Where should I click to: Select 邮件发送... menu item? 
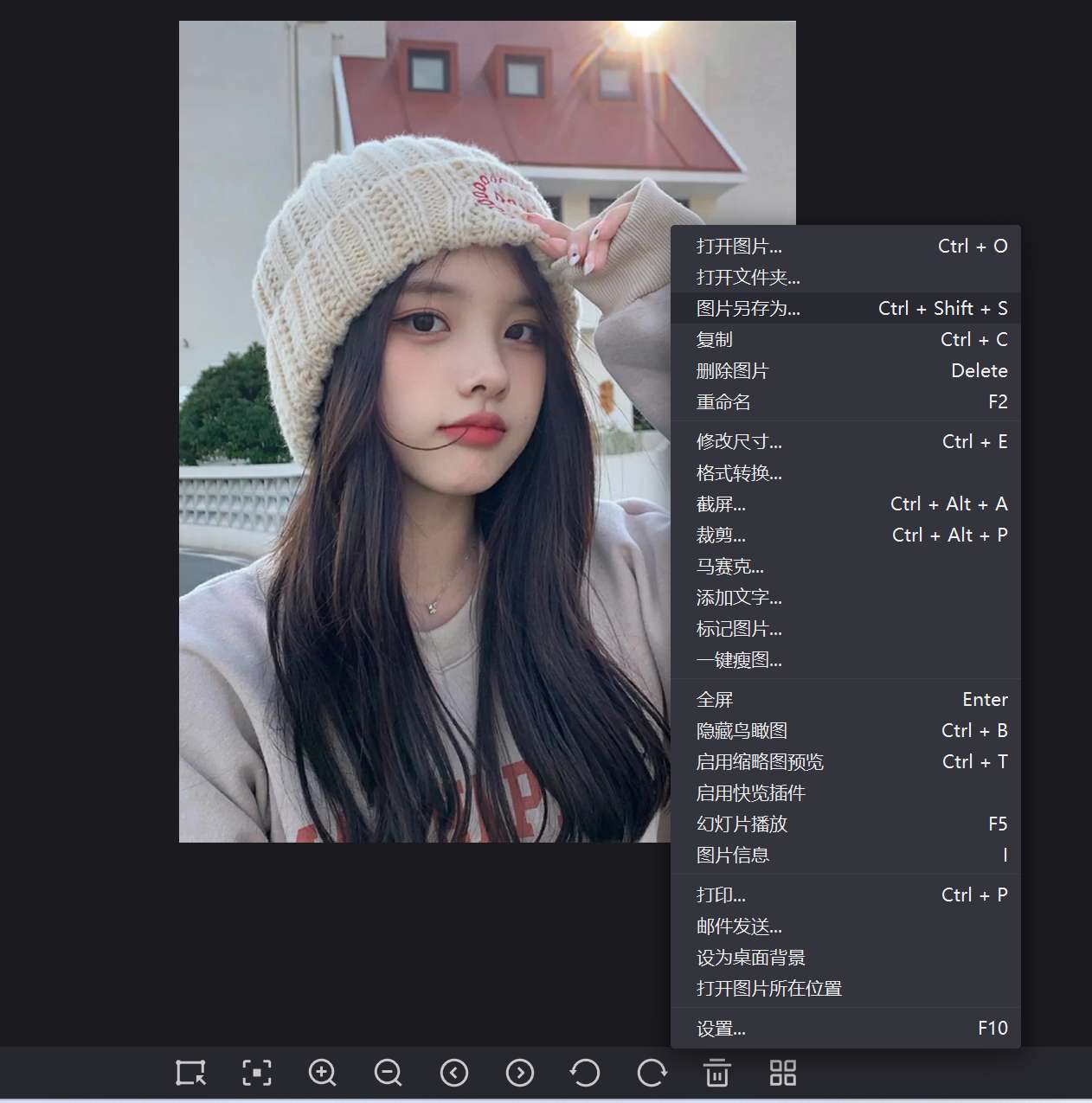pyautogui.click(x=845, y=927)
